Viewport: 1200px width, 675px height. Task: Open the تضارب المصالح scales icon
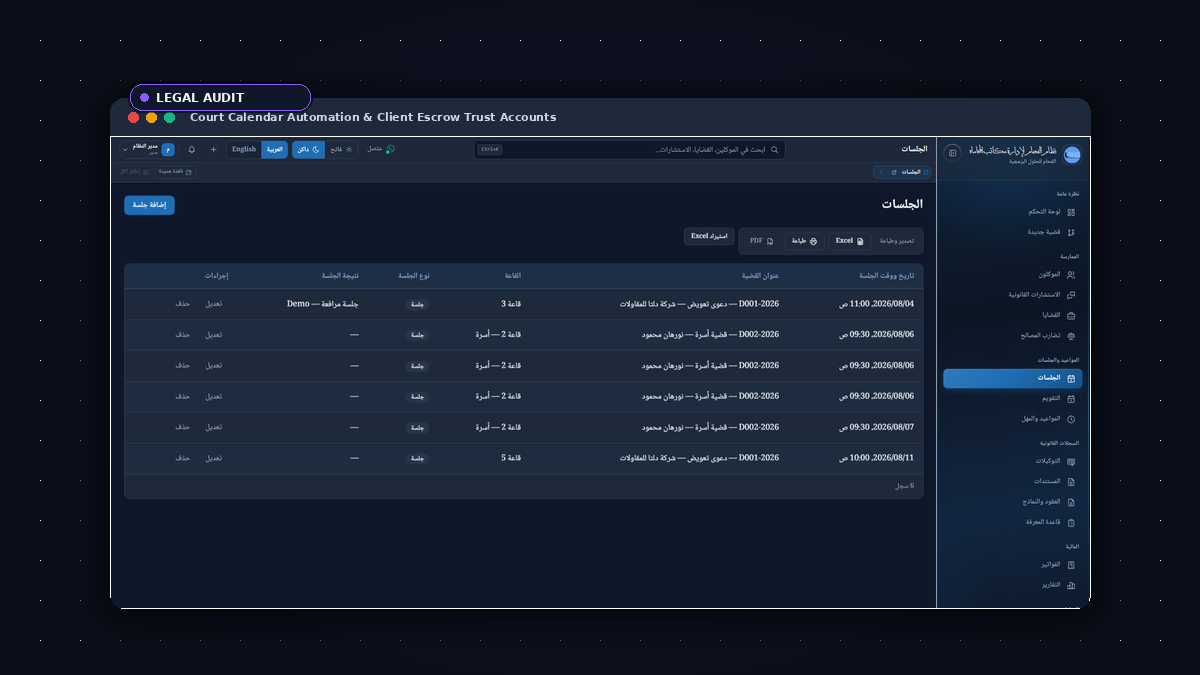coord(1071,336)
